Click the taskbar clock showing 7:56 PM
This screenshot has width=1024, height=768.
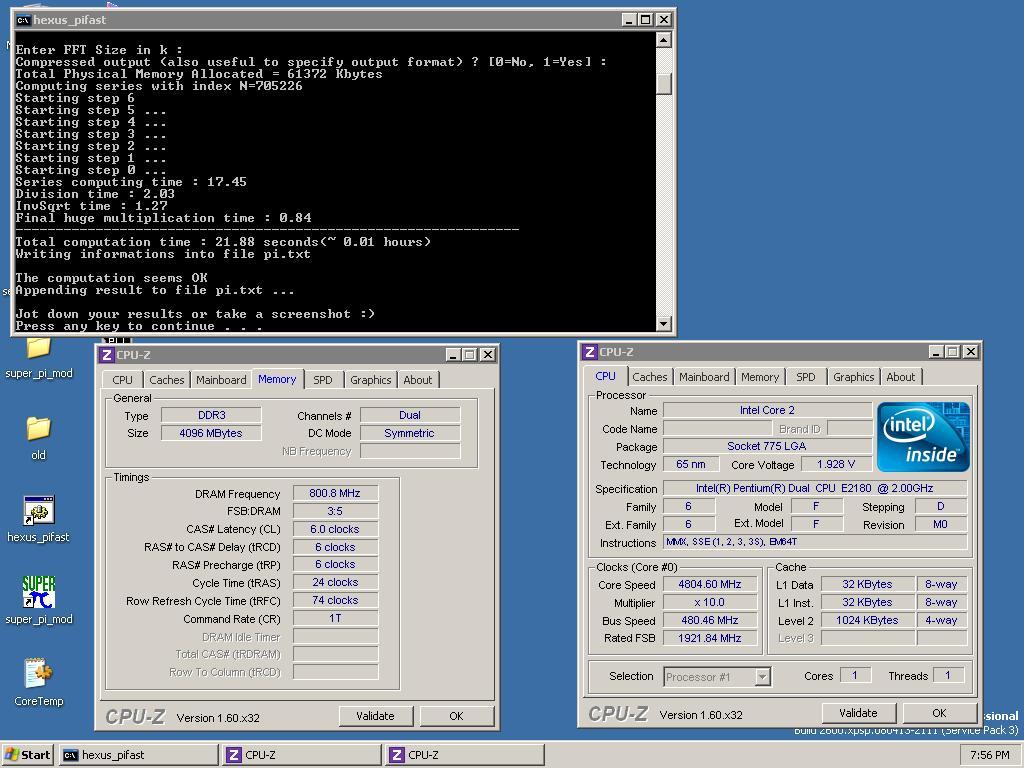coord(989,755)
